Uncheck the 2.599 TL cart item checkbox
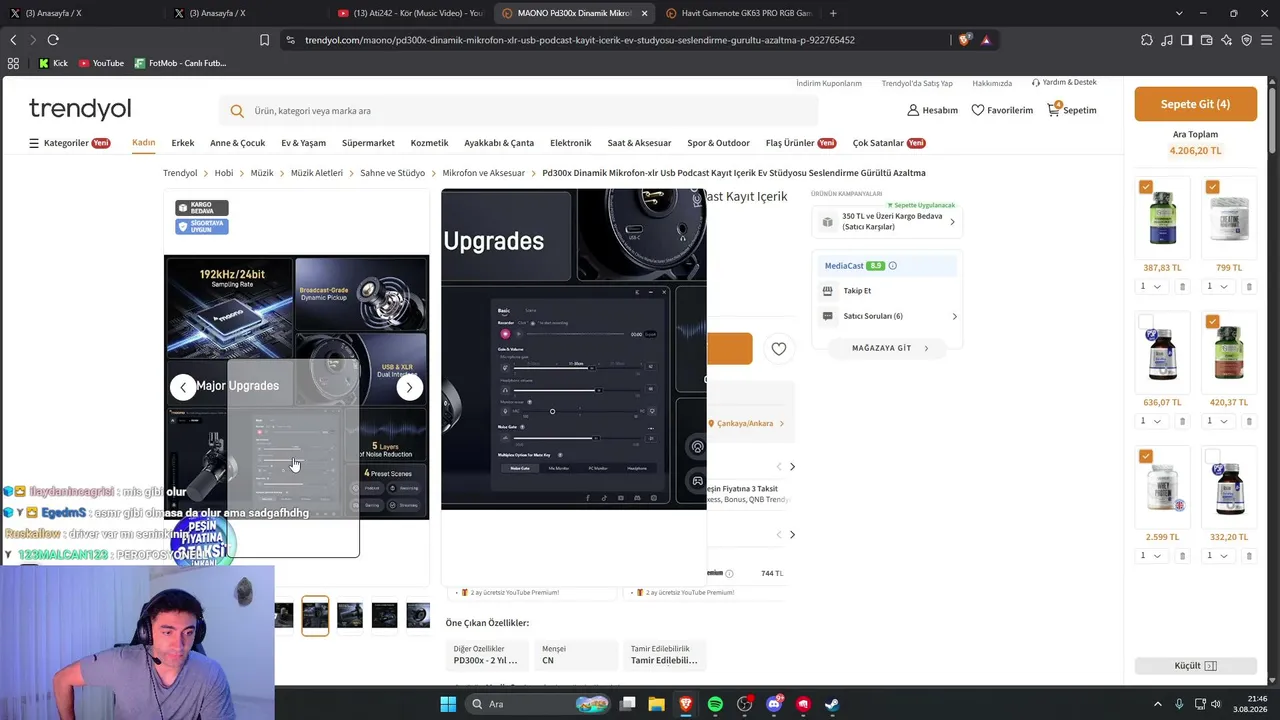This screenshot has width=1280, height=720. [x=1146, y=456]
